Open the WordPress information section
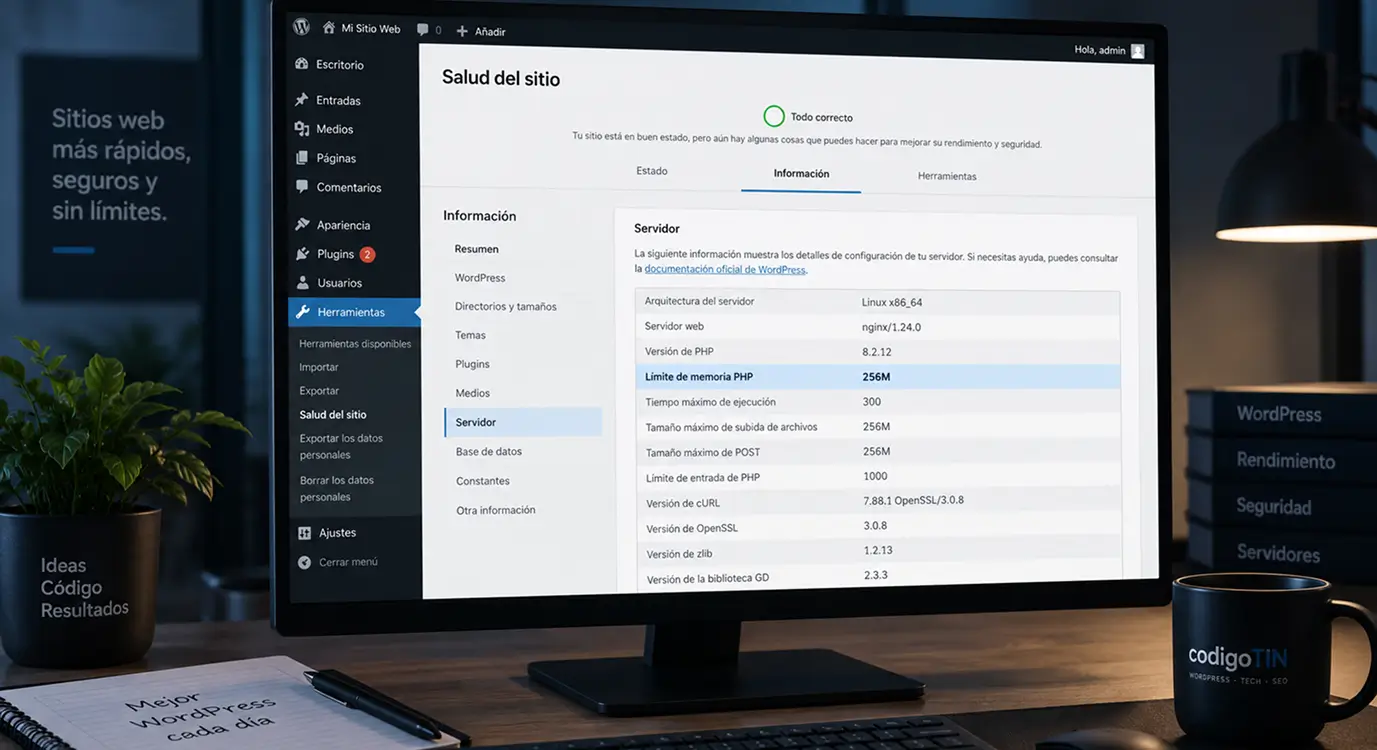 click(480, 278)
